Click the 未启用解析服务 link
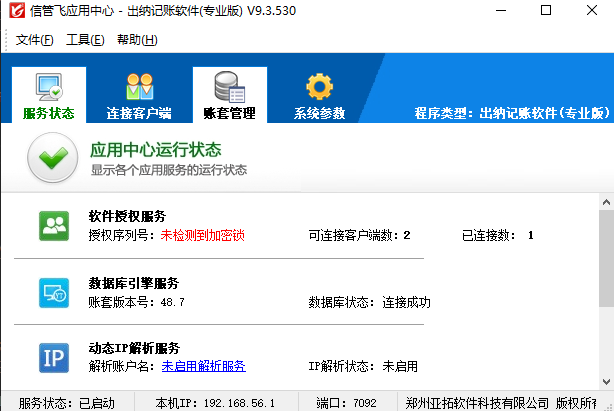The image size is (614, 411). pos(203,366)
